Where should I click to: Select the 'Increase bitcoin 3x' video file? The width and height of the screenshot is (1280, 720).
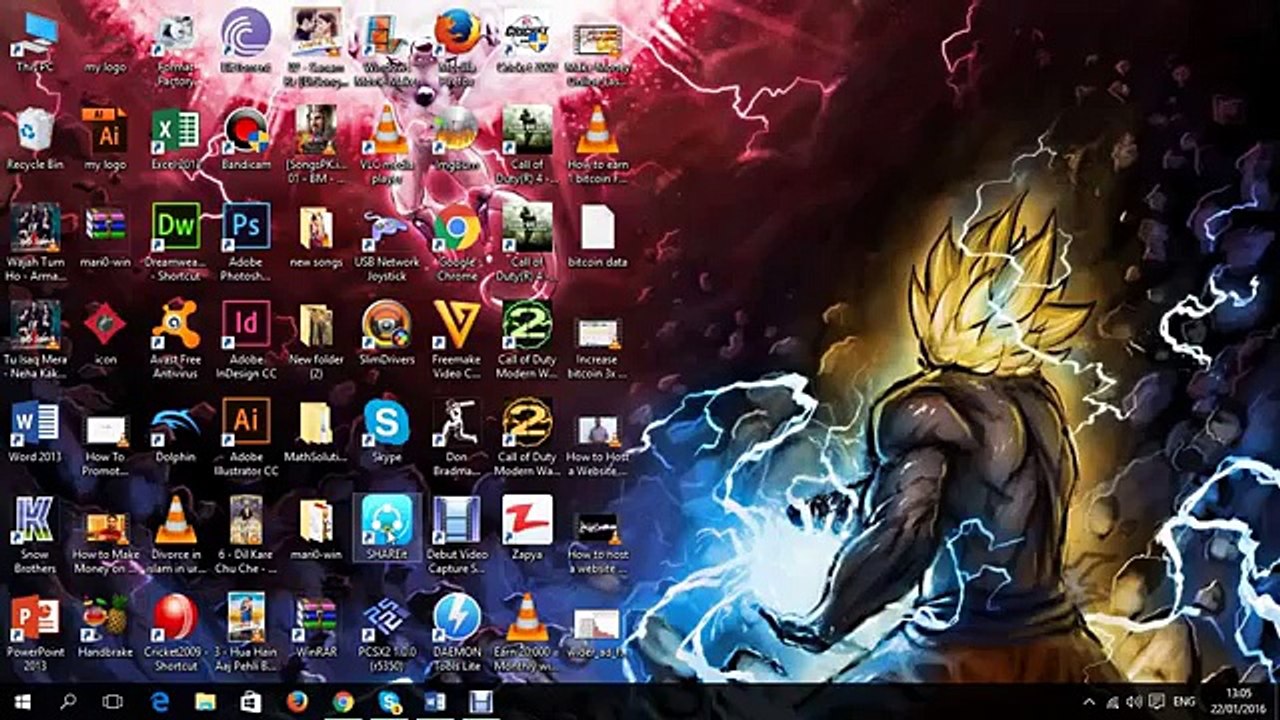(597, 346)
